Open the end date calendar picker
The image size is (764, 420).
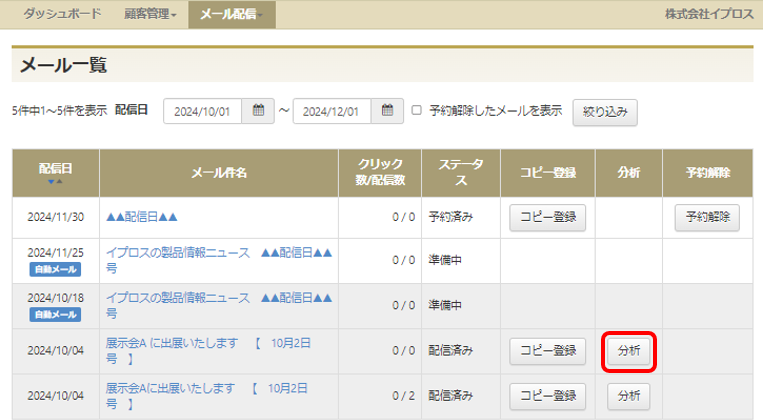point(387,111)
